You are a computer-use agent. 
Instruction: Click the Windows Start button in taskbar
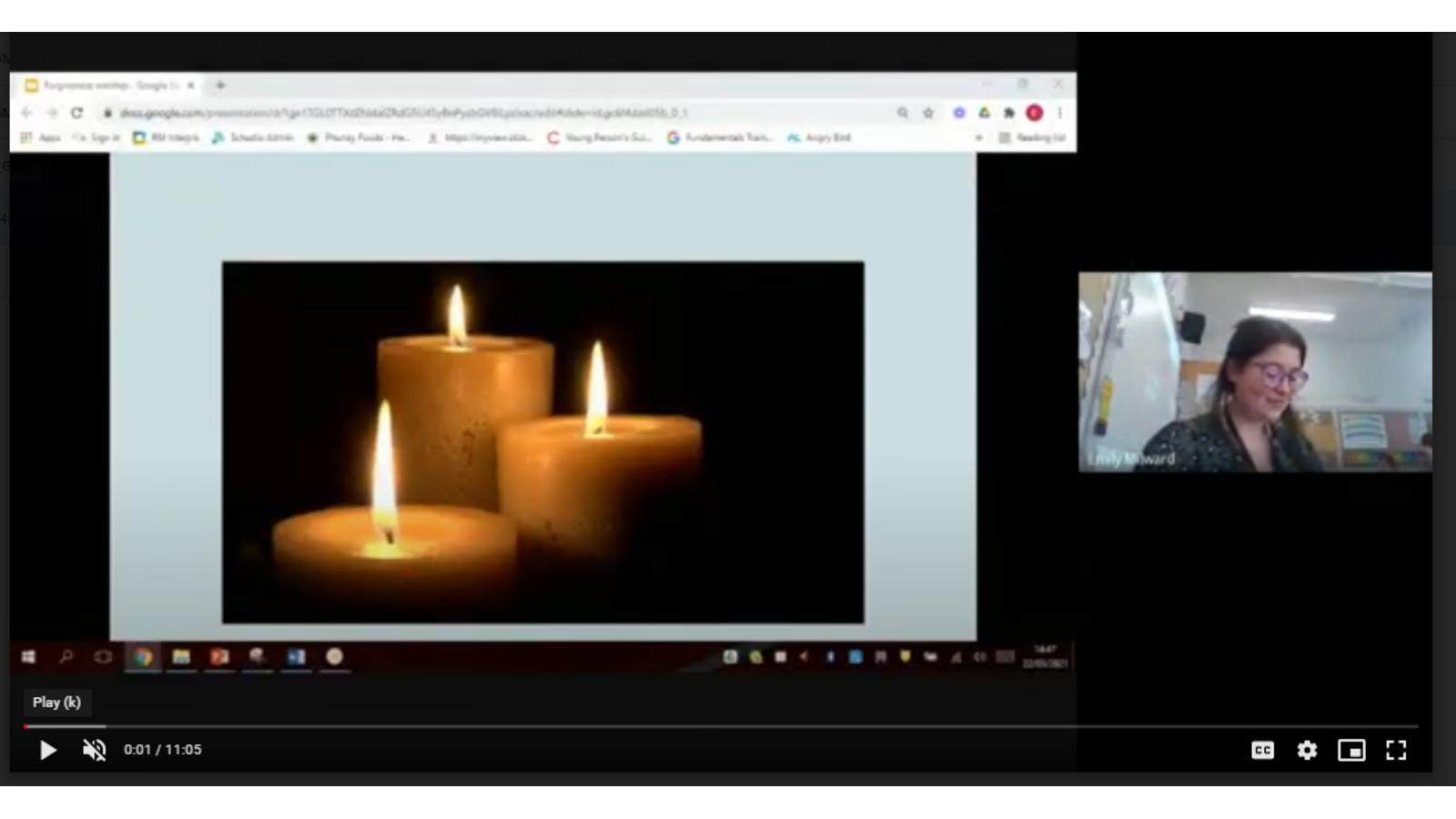click(28, 656)
